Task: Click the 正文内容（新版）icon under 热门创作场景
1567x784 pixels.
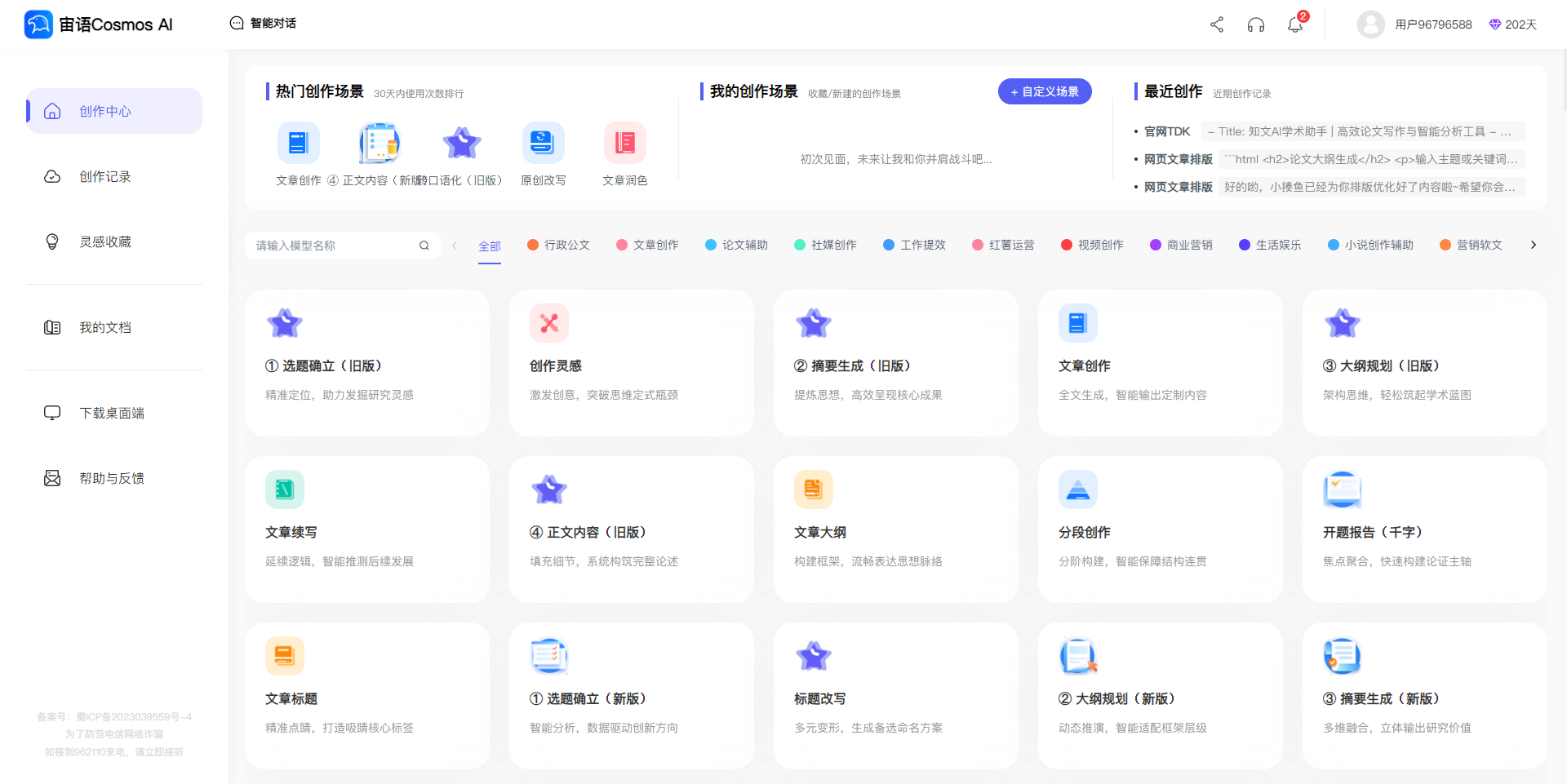Action: point(380,143)
